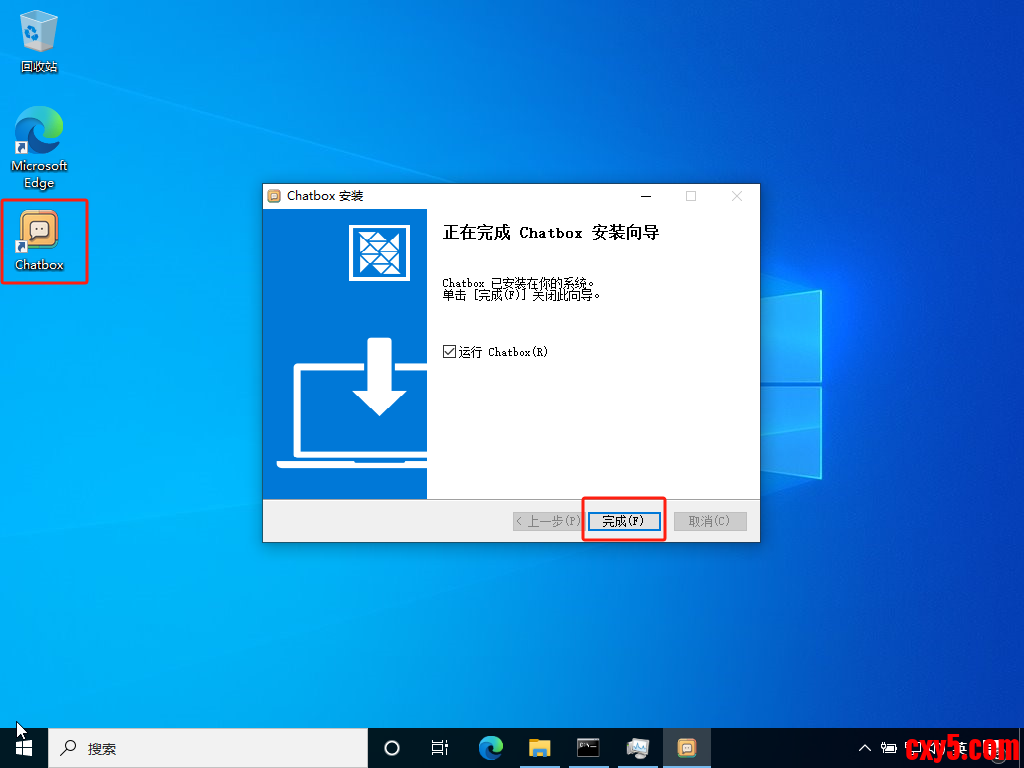Click the battery icon in system tray
Image resolution: width=1024 pixels, height=768 pixels.
pos(889,747)
